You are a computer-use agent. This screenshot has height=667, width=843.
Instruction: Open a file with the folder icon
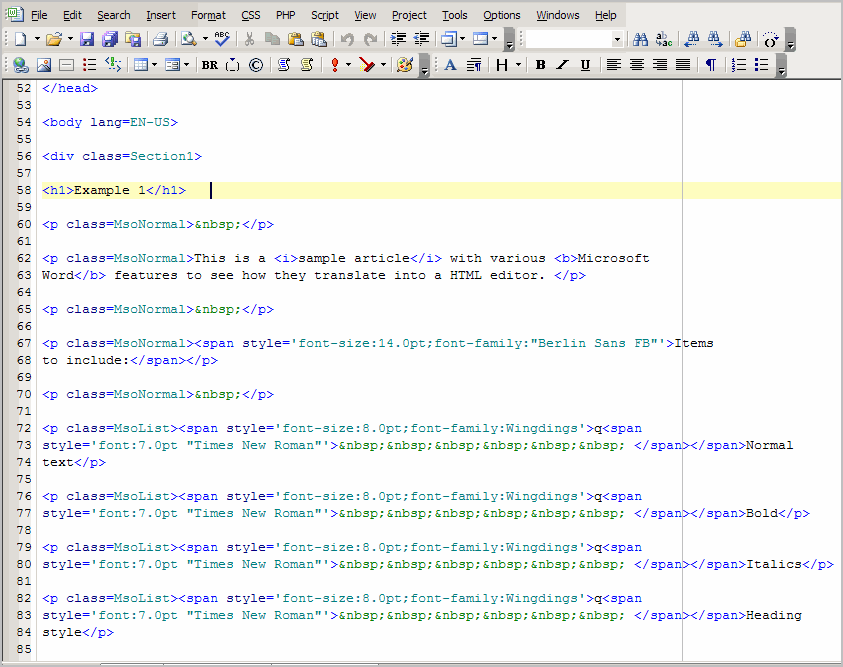tap(53, 39)
